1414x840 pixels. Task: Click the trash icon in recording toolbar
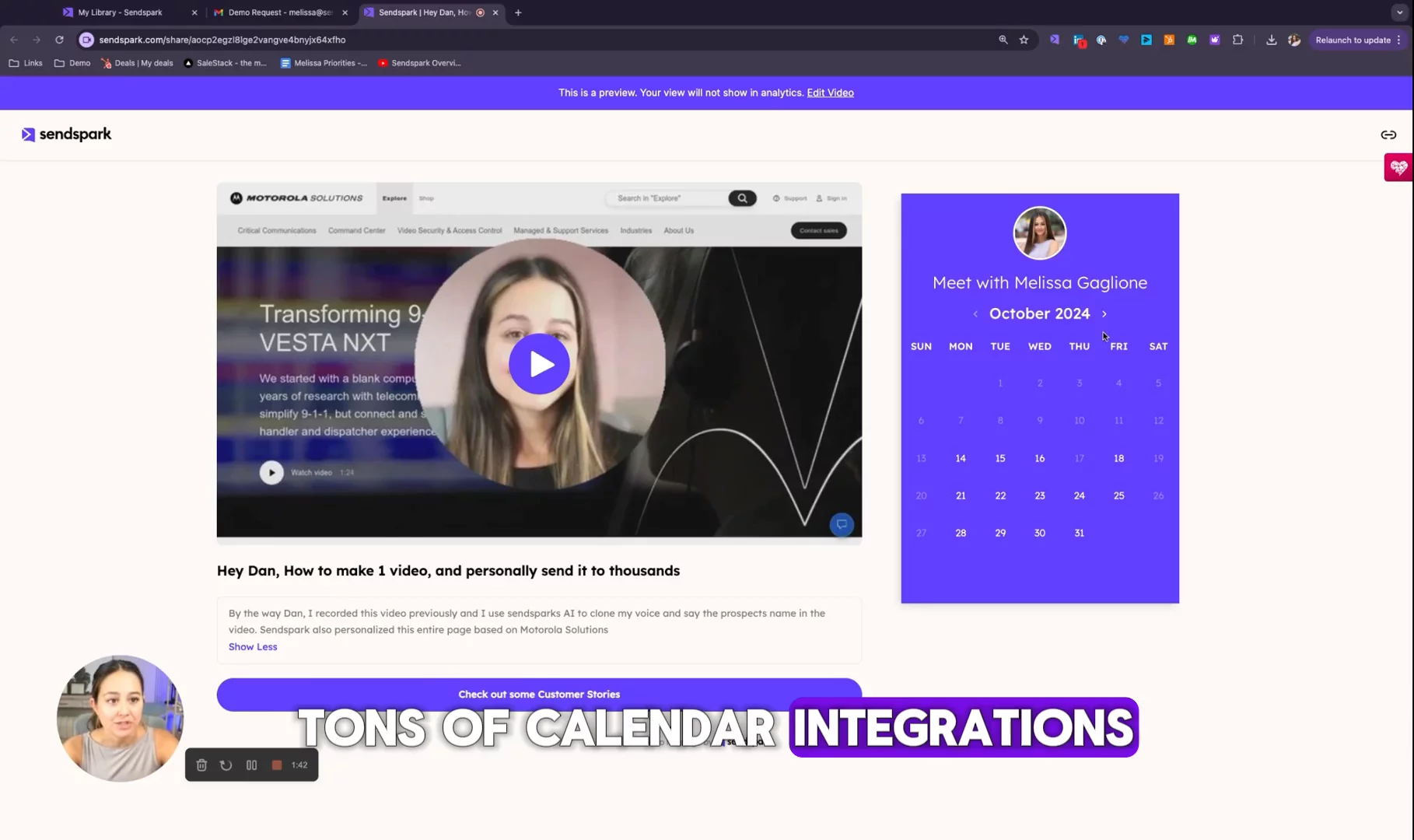tap(201, 765)
